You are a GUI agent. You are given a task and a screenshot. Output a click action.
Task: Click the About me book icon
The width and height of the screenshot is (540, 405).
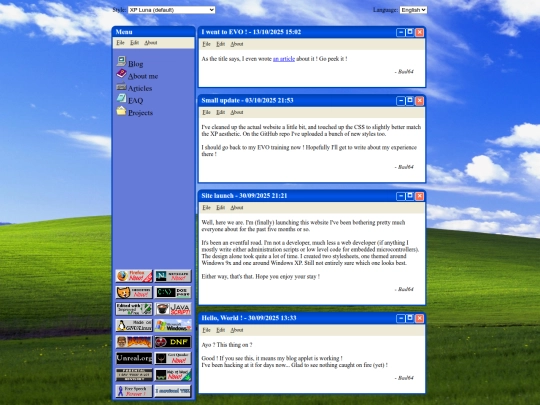(121, 73)
